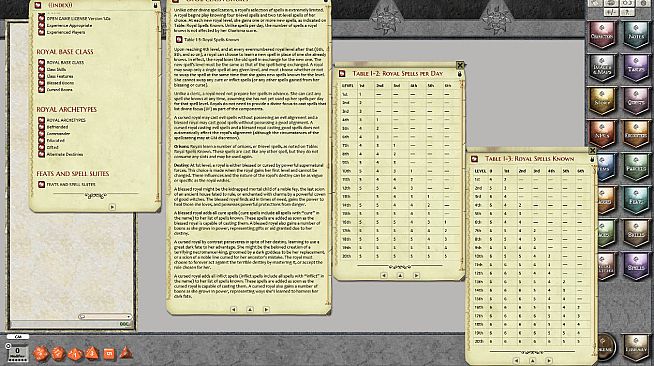Viewport: 654px width, 366px height.
Task: Toggle lock on Table 1-3 window
Action: 592,159
